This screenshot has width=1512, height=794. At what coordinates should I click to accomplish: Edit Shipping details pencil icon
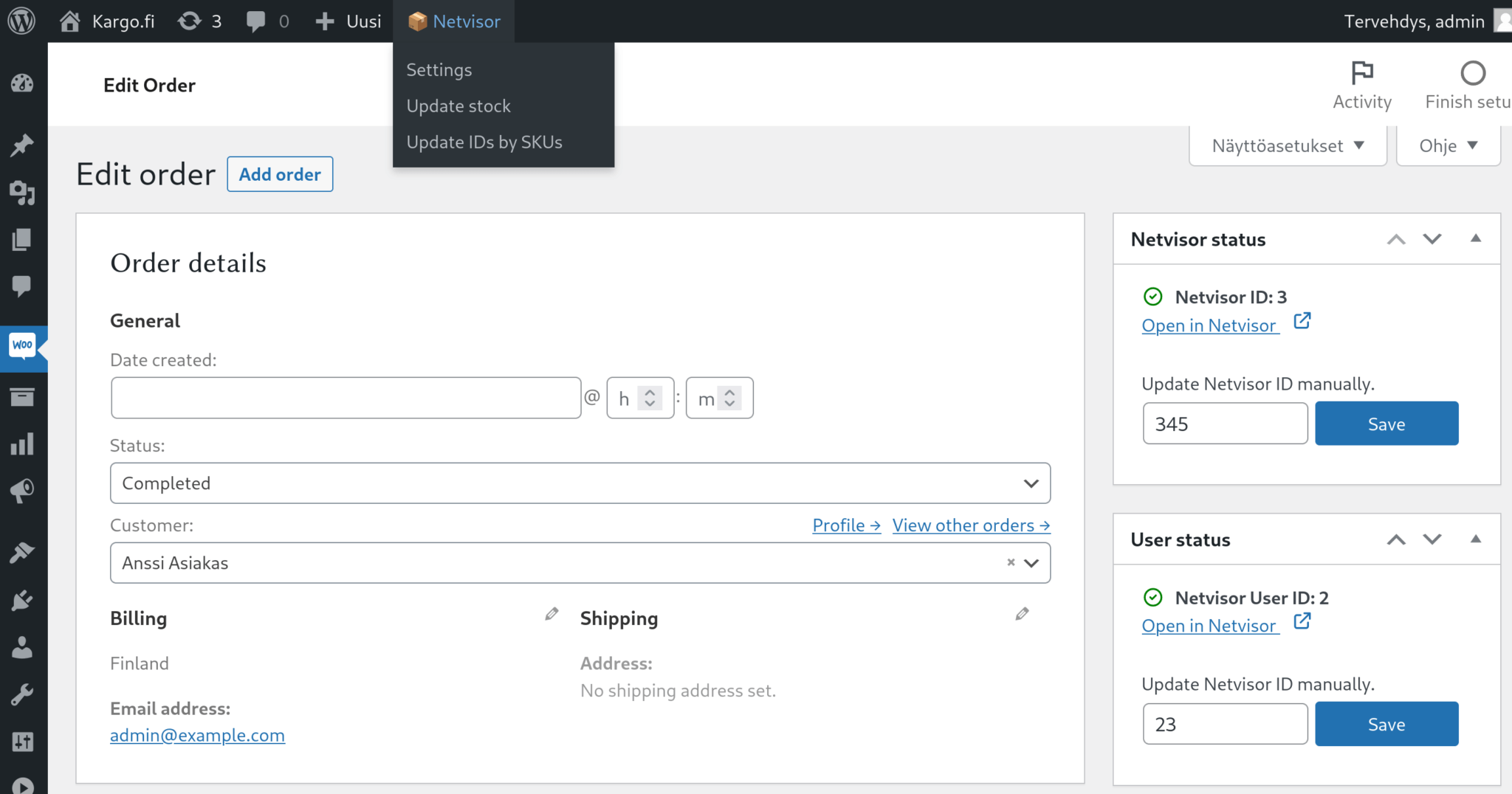tap(1022, 614)
